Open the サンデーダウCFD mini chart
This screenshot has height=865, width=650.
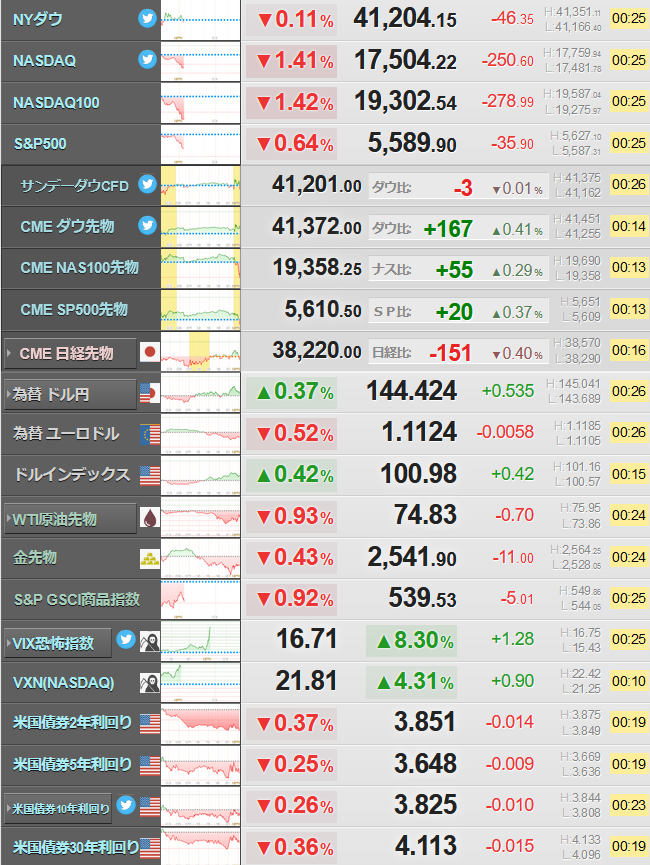point(200,185)
